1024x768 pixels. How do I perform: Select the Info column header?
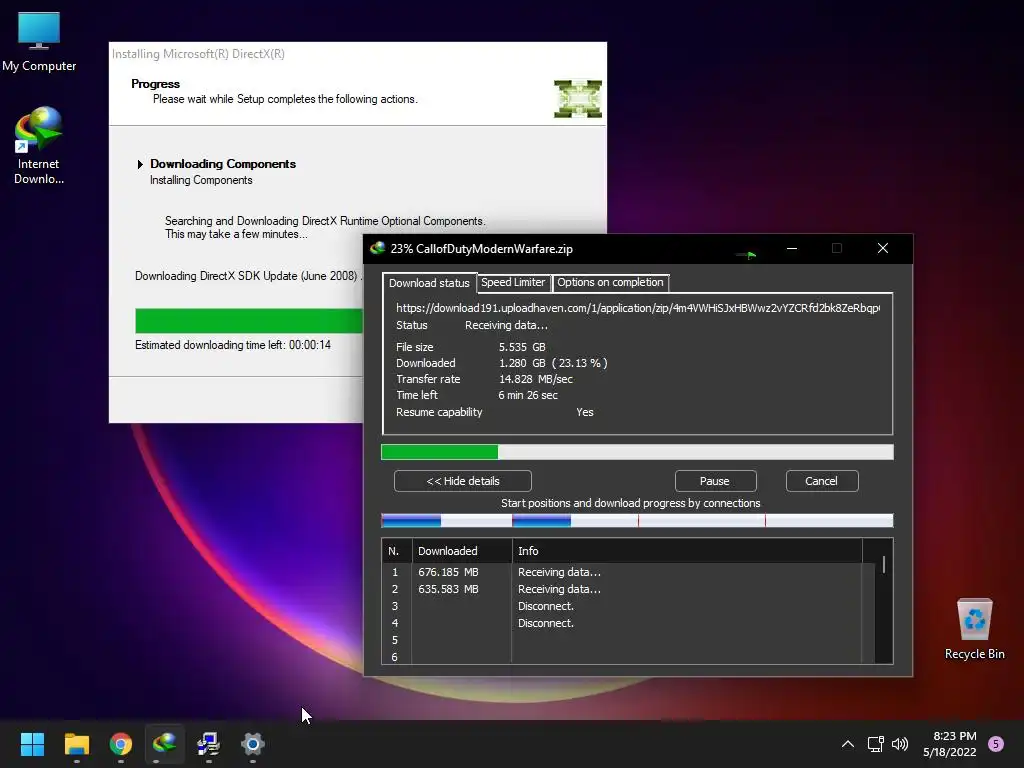(687, 551)
